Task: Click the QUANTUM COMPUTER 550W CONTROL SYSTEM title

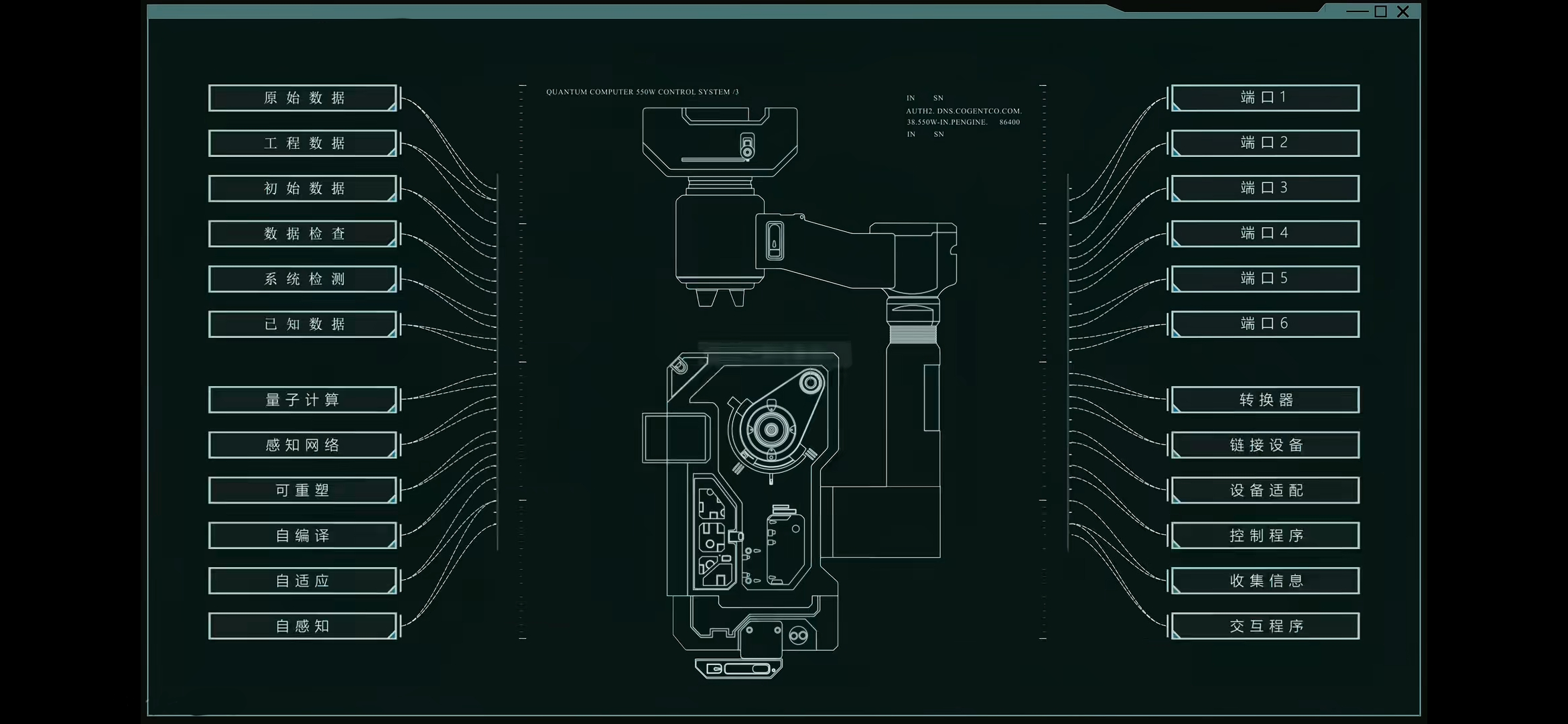Action: coord(642,92)
